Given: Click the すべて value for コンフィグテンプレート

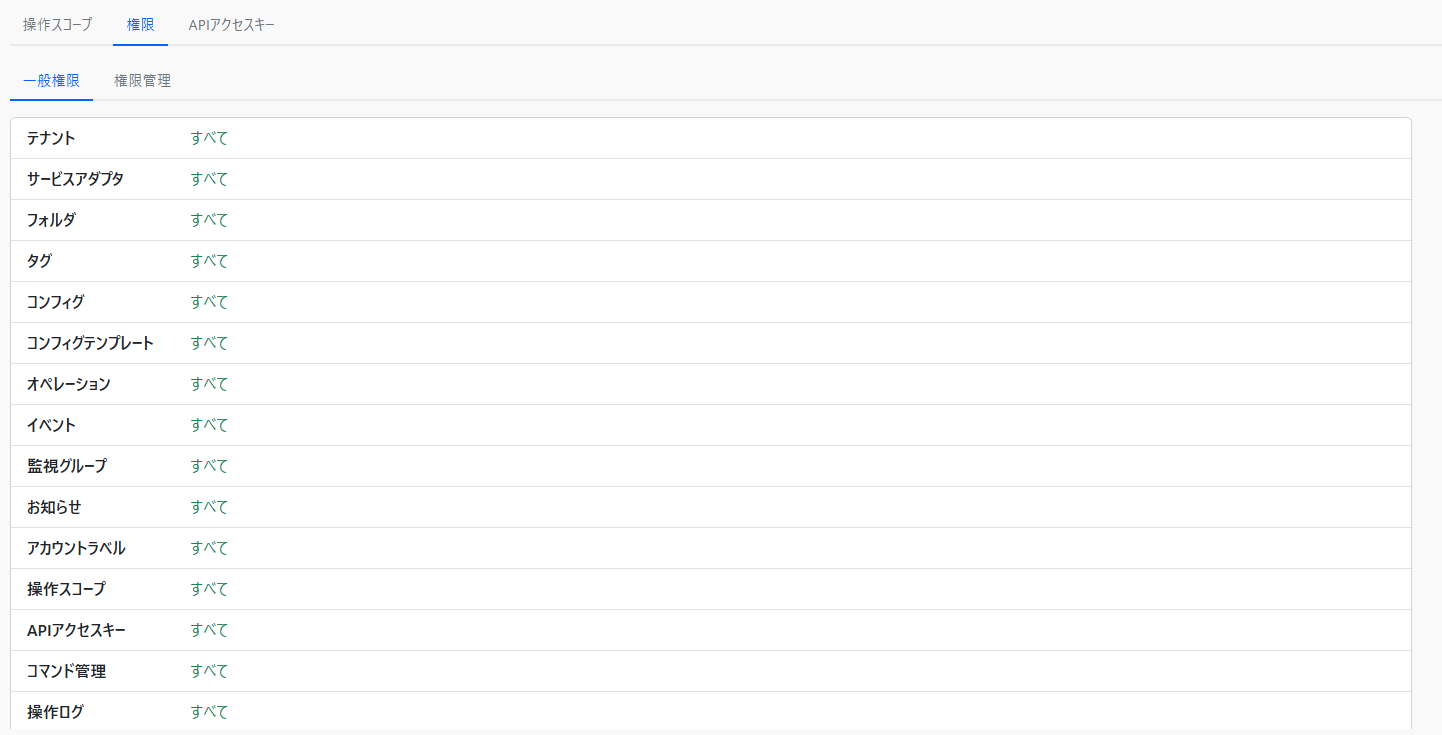Looking at the screenshot, I should [x=209, y=343].
